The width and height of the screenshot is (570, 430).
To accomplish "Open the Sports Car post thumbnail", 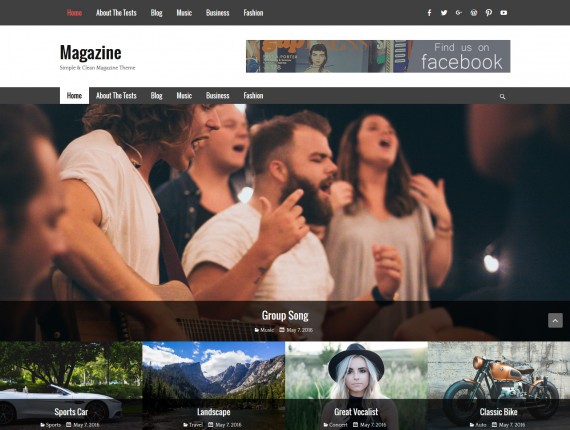I will tap(71, 385).
